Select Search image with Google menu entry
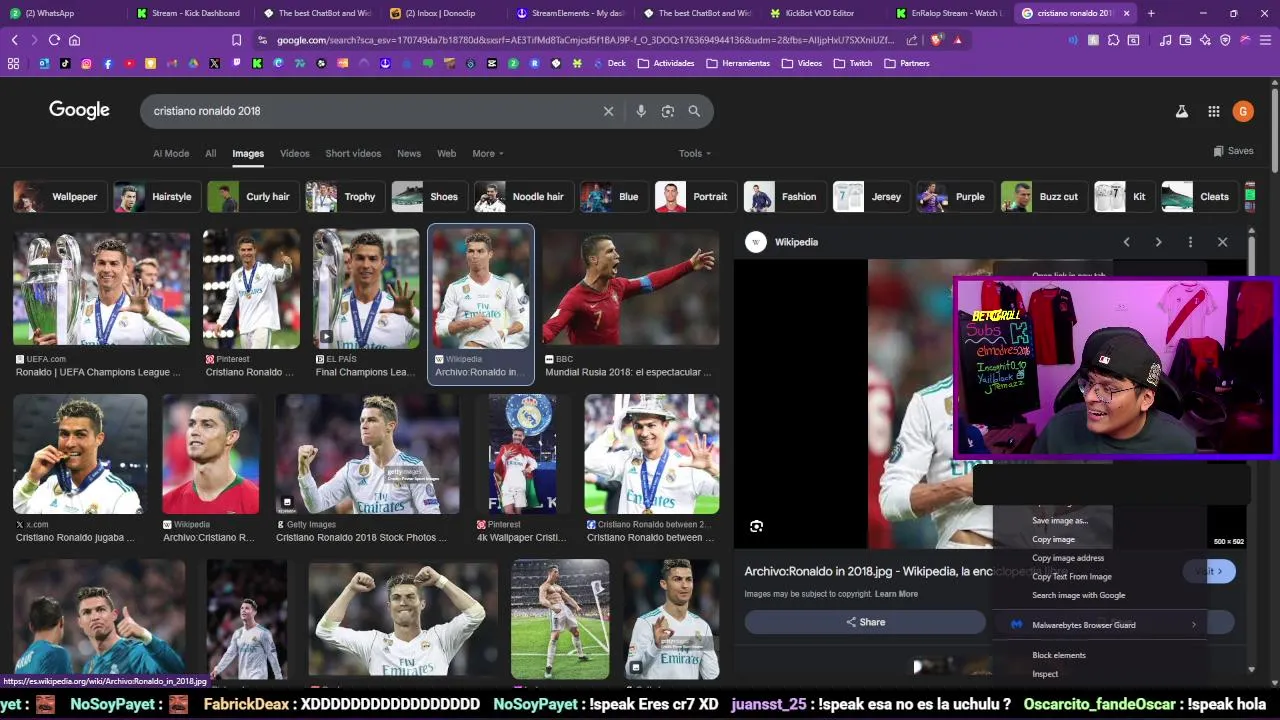Viewport: 1280px width, 720px height. [x=1079, y=595]
